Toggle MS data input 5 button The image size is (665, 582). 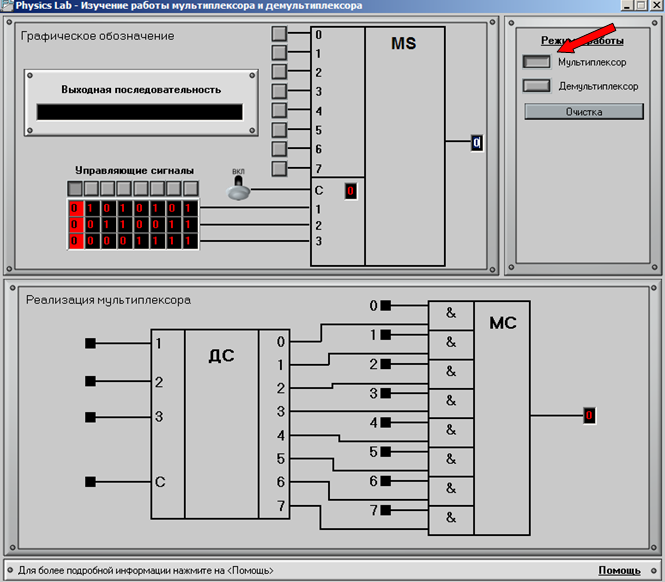[x=279, y=130]
